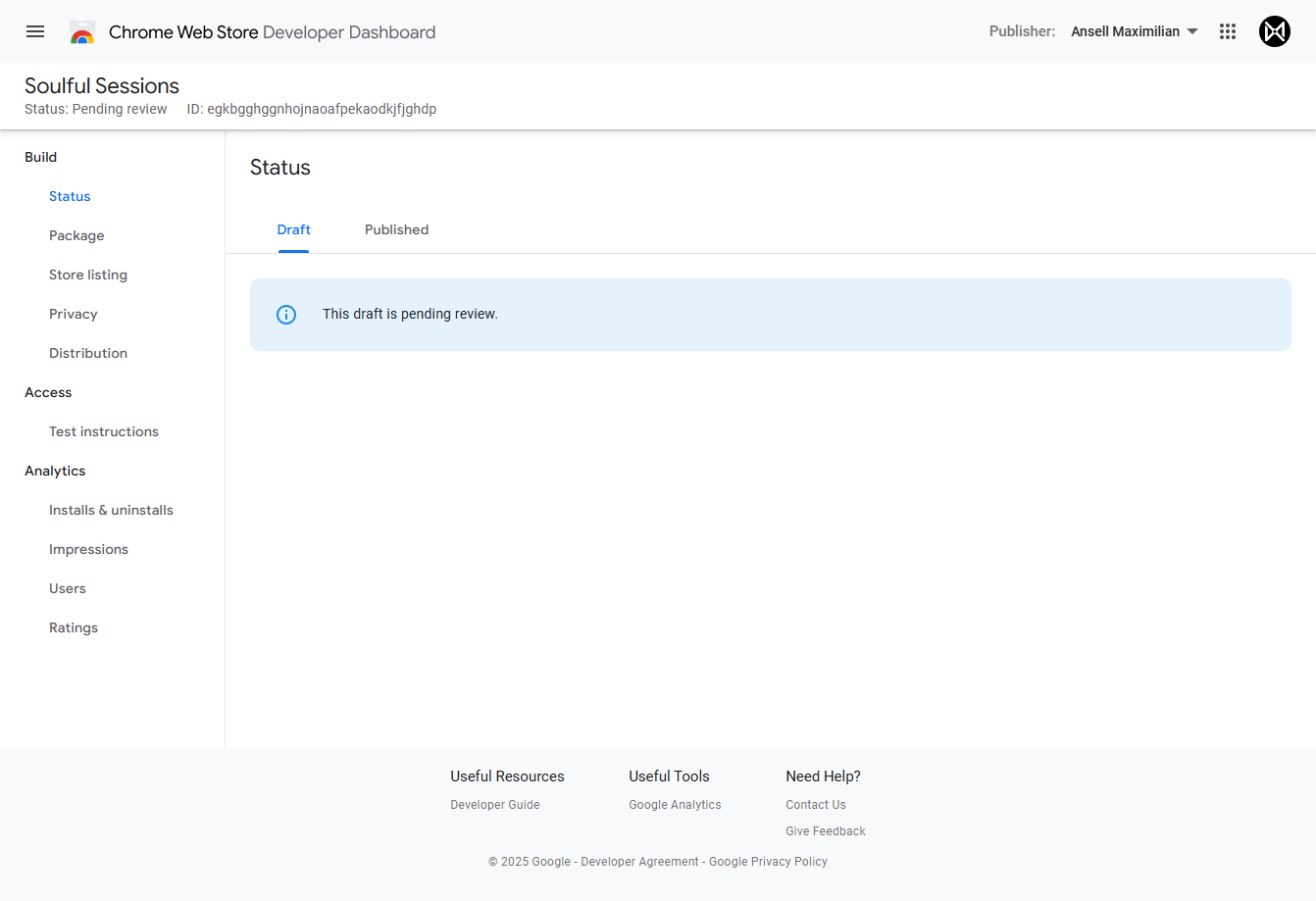Open the Google apps grid
Screen dimensions: 1316x901
pos(1228,30)
